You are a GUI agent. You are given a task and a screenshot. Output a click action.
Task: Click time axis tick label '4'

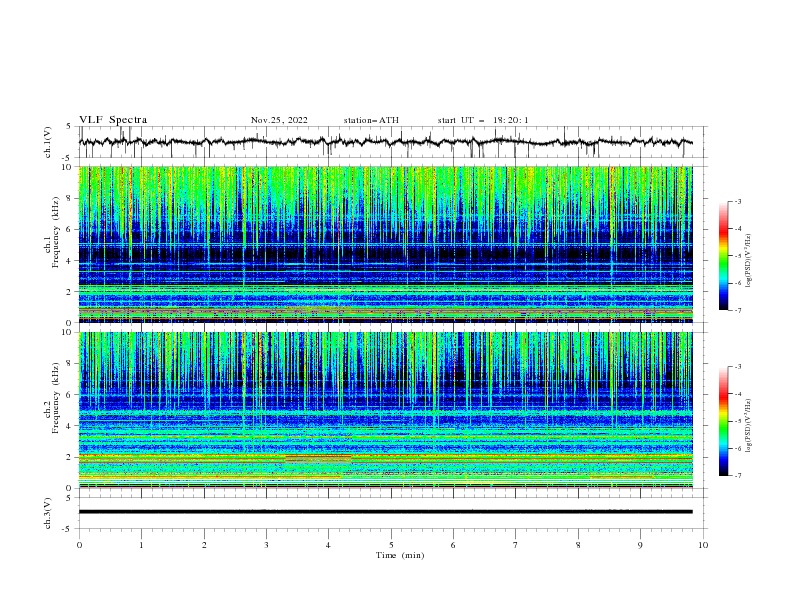(328, 545)
